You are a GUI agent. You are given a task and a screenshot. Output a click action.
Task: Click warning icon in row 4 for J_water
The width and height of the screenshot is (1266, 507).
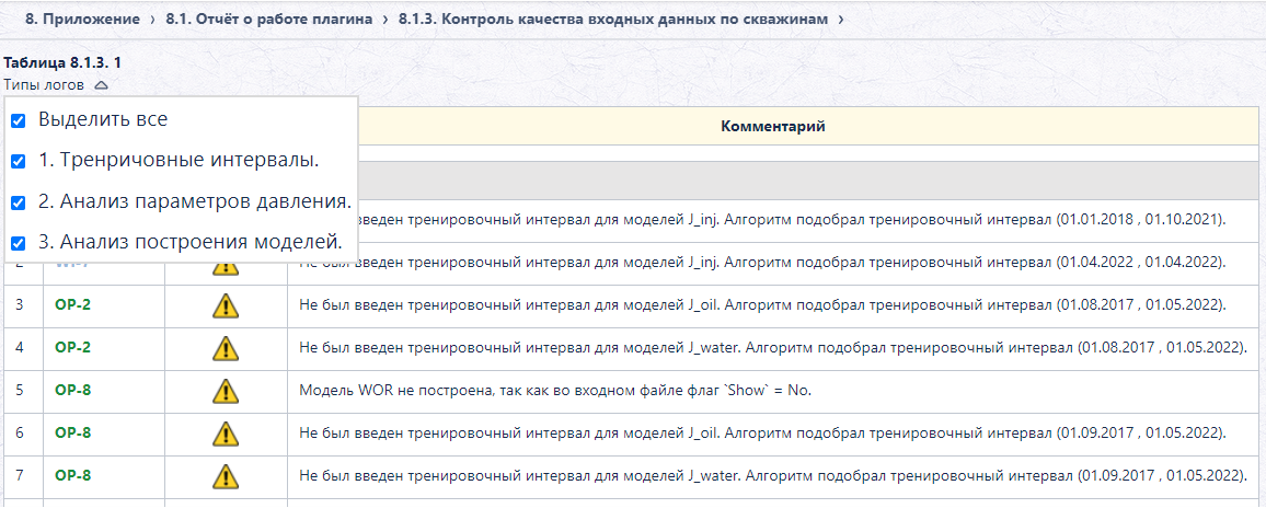pyautogui.click(x=226, y=348)
